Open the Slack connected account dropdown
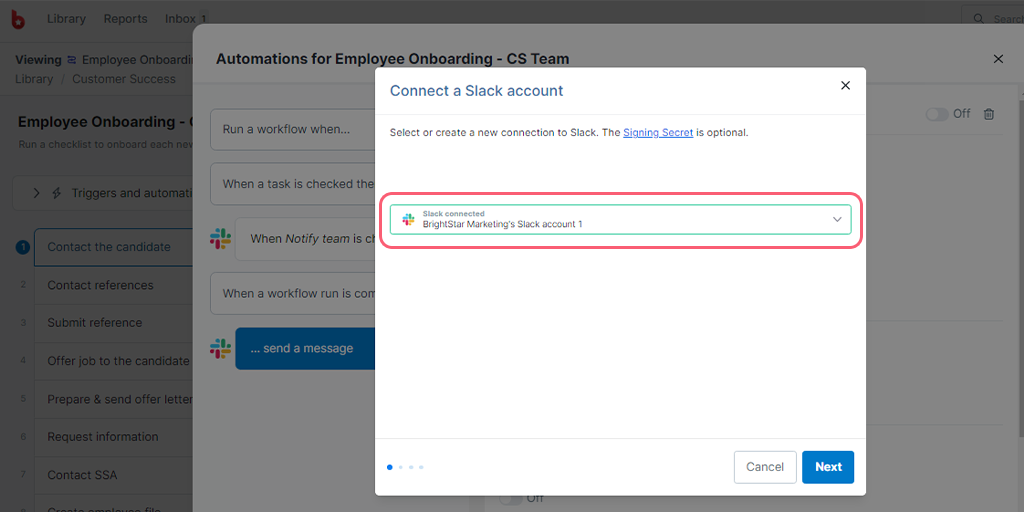 click(620, 219)
